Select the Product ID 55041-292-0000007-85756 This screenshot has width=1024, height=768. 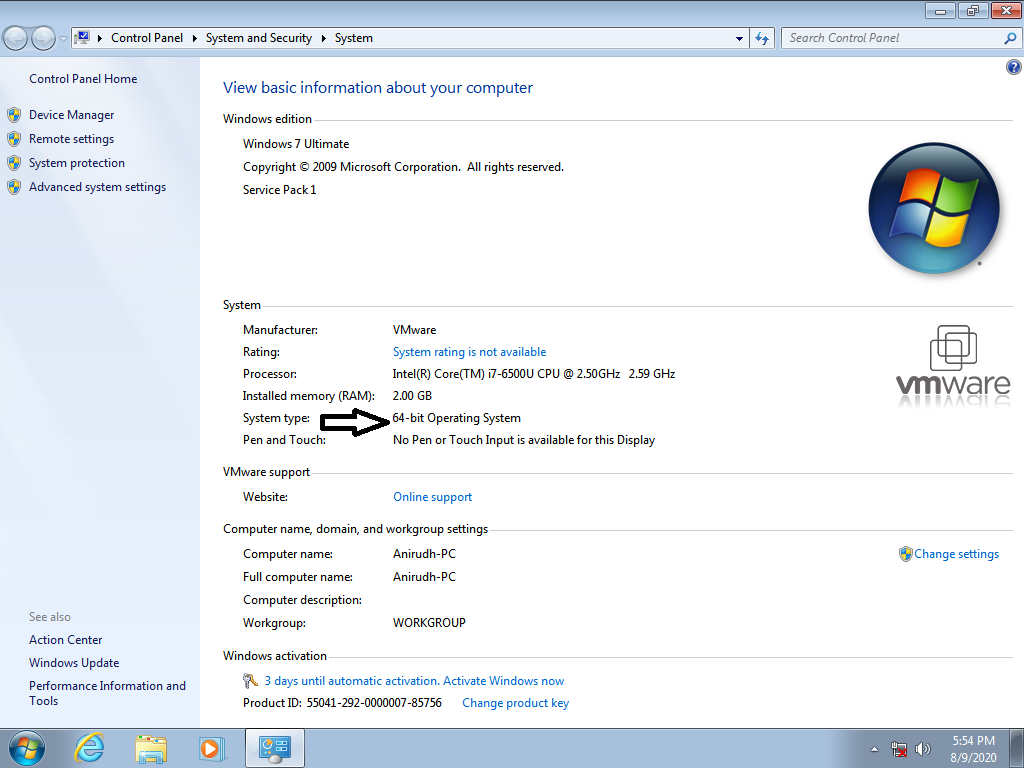point(374,703)
